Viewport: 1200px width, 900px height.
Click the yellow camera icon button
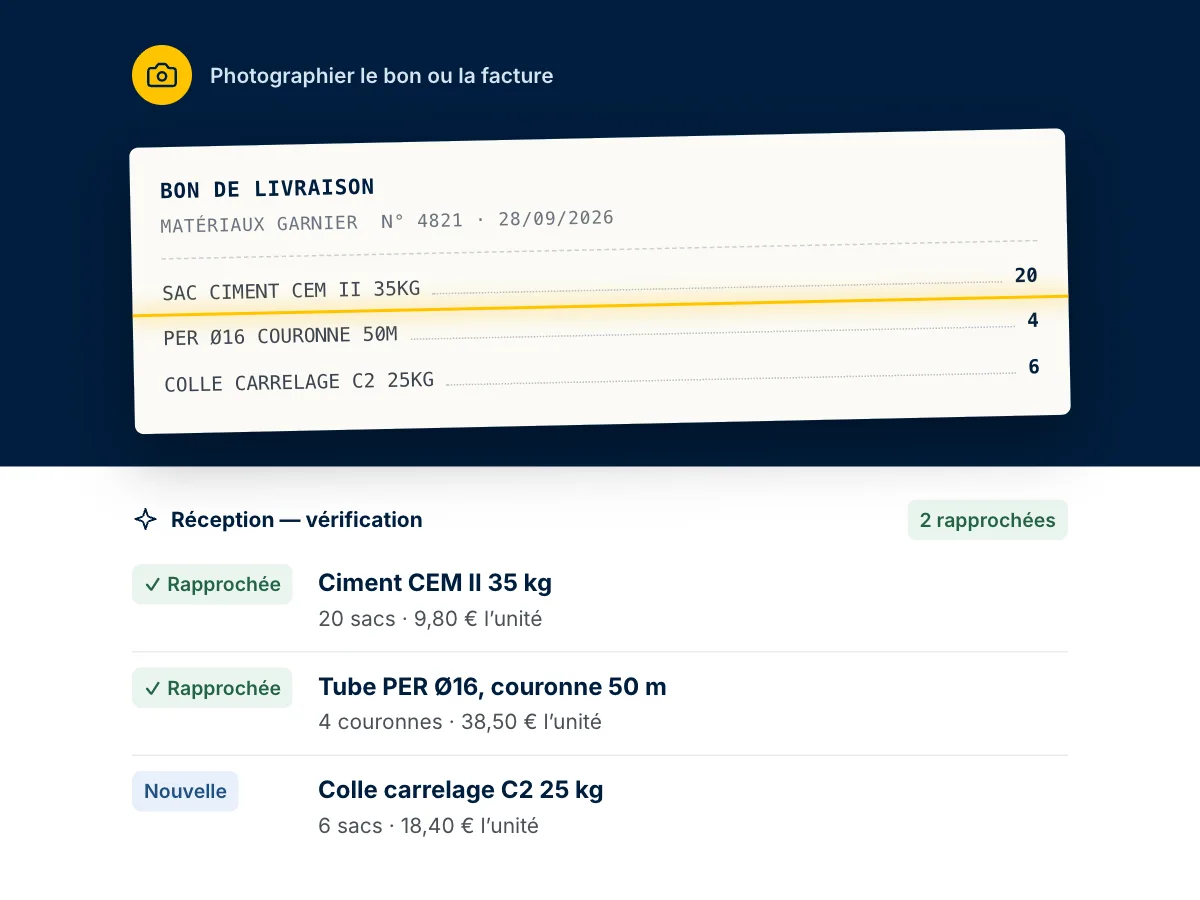[x=162, y=75]
